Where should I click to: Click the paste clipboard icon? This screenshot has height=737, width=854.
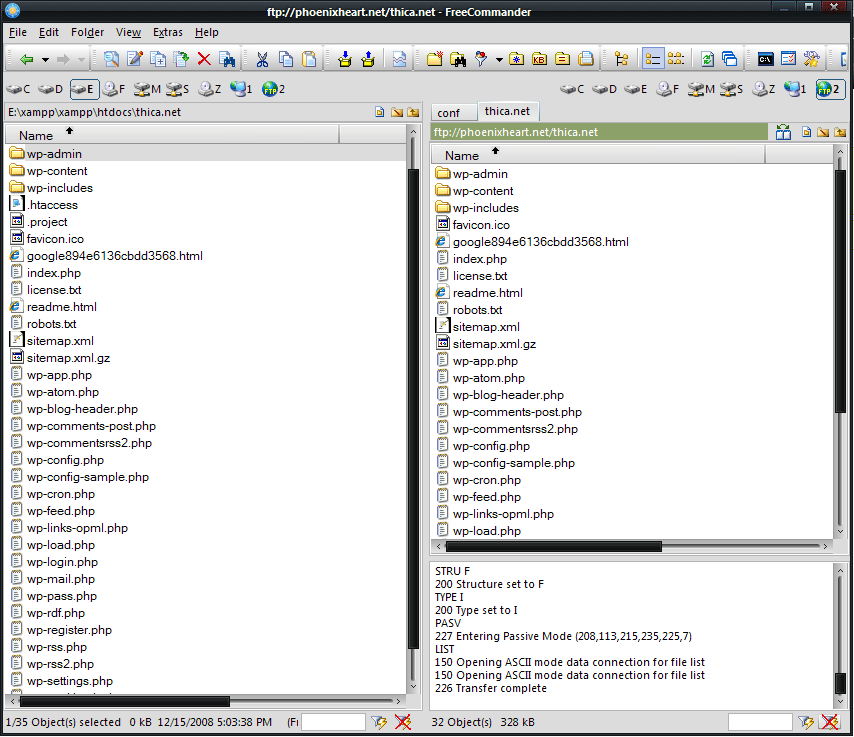click(x=309, y=59)
